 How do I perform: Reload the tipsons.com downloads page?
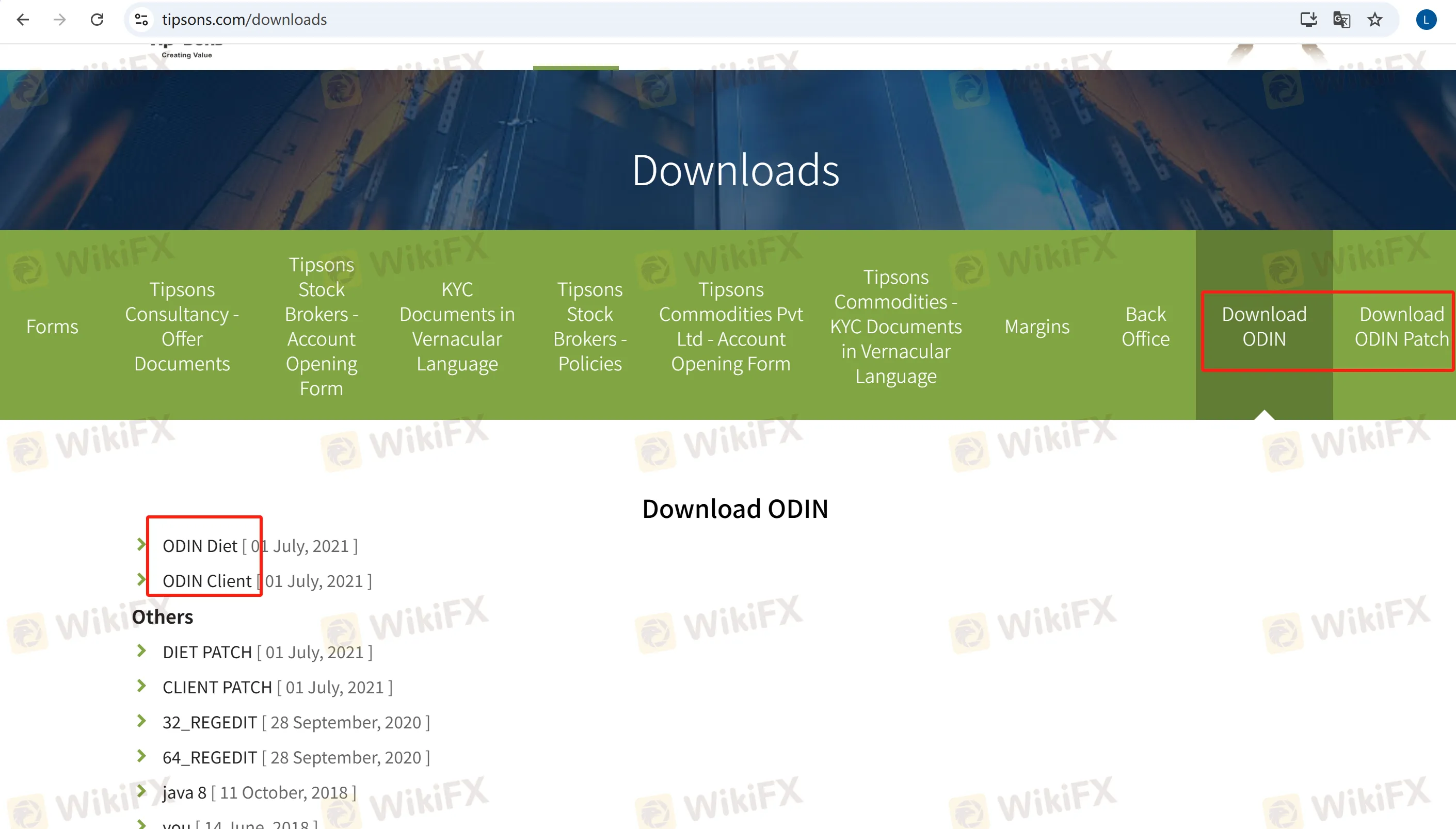click(97, 20)
